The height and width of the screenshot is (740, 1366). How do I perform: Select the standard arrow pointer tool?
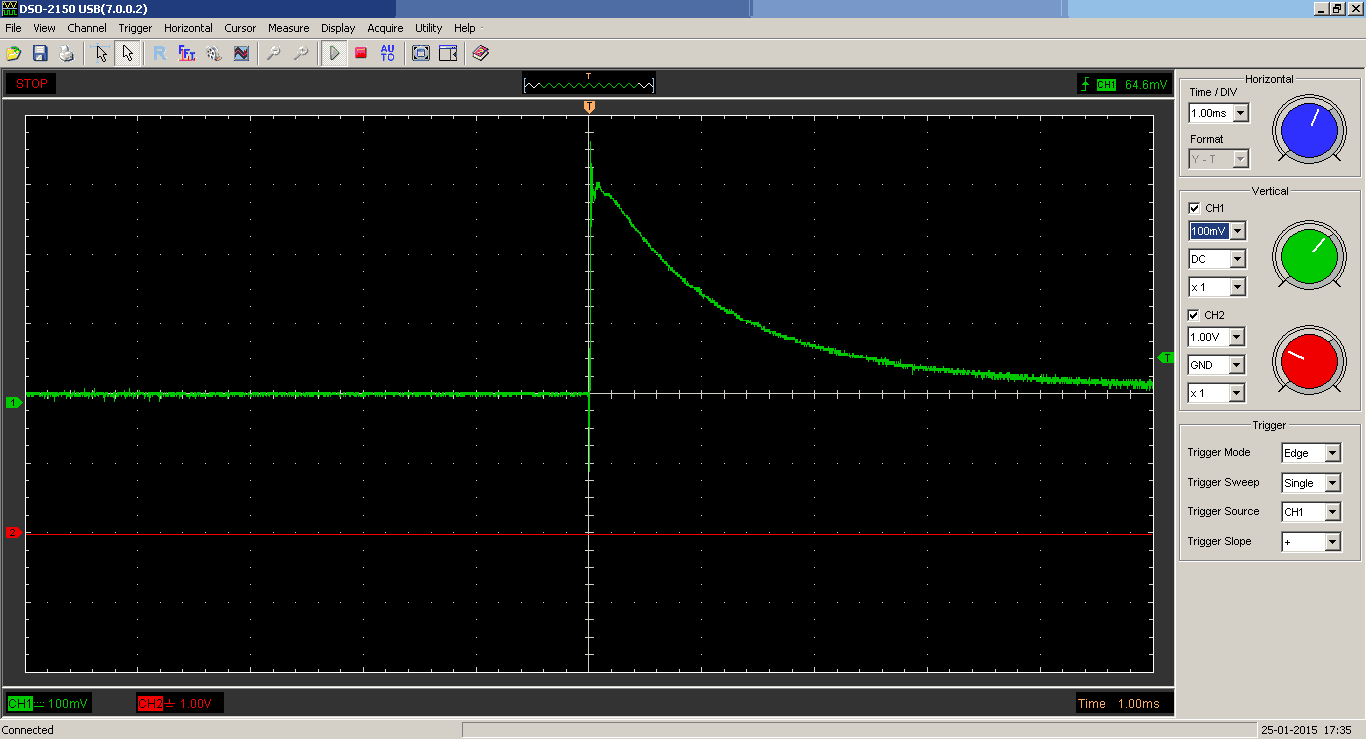pyautogui.click(x=127, y=53)
